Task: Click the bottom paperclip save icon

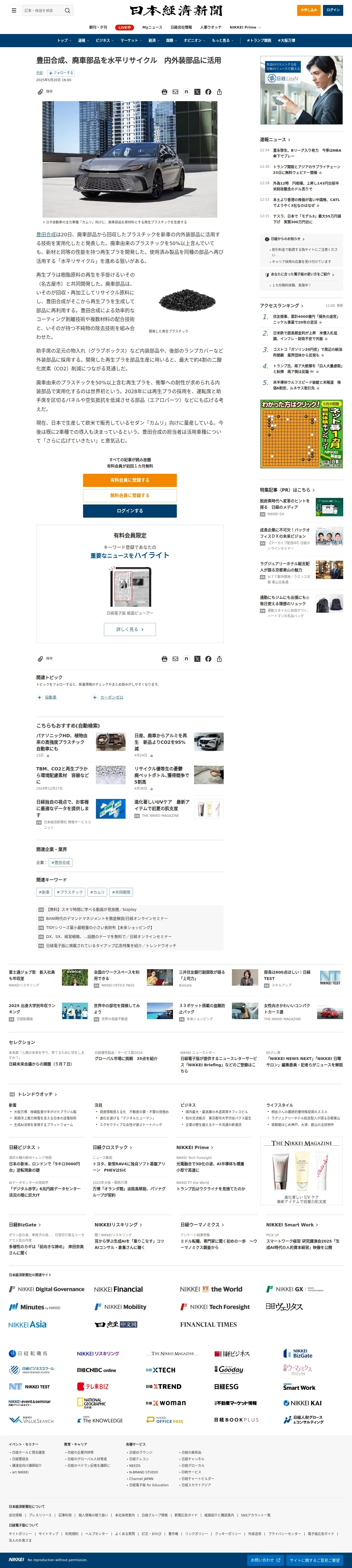Action: pyautogui.click(x=40, y=659)
